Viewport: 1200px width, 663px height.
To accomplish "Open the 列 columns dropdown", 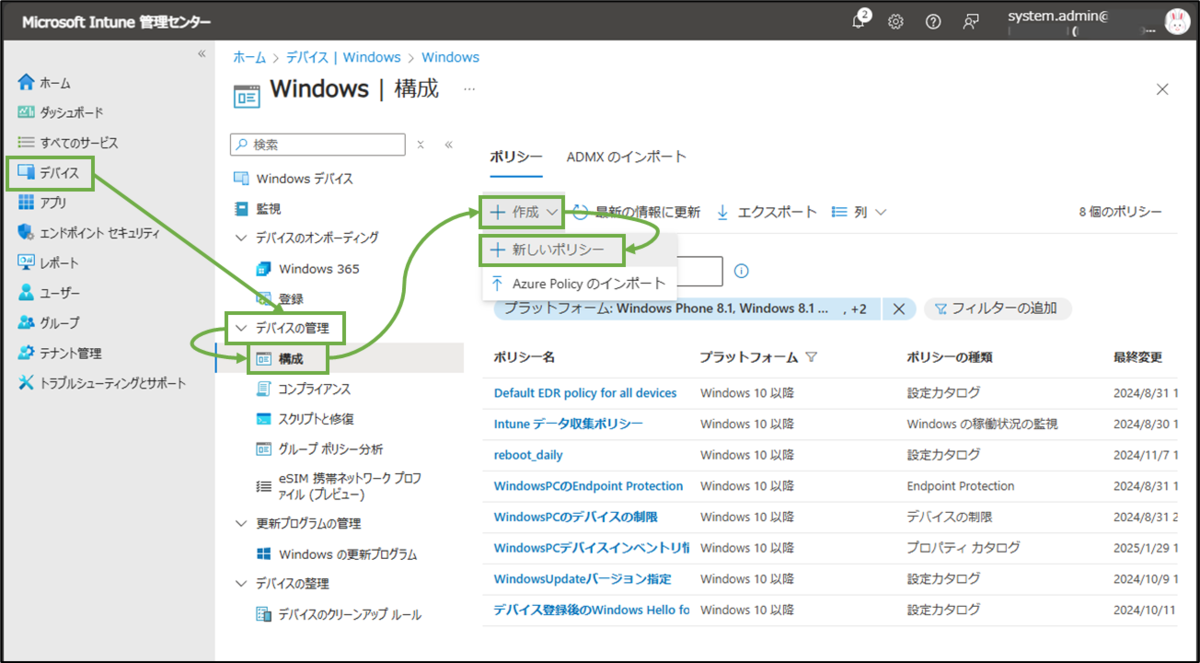I will click(859, 212).
